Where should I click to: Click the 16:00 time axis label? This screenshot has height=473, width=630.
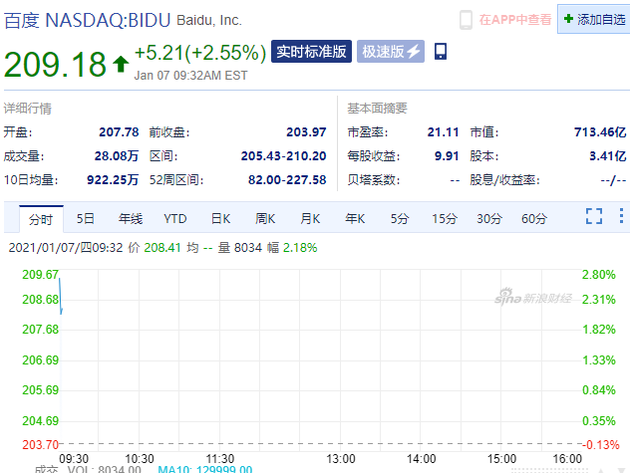click(567, 459)
